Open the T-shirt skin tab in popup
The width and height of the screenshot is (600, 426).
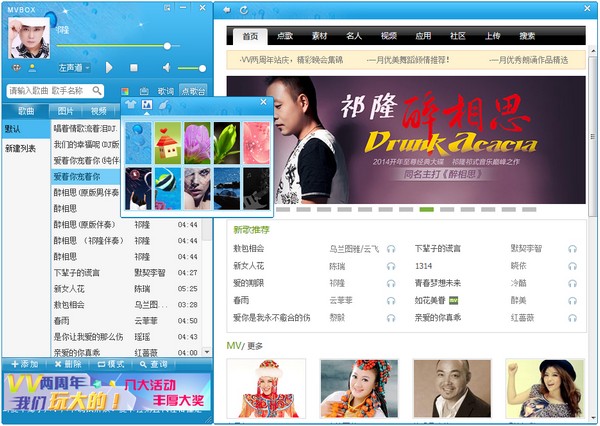(x=130, y=104)
